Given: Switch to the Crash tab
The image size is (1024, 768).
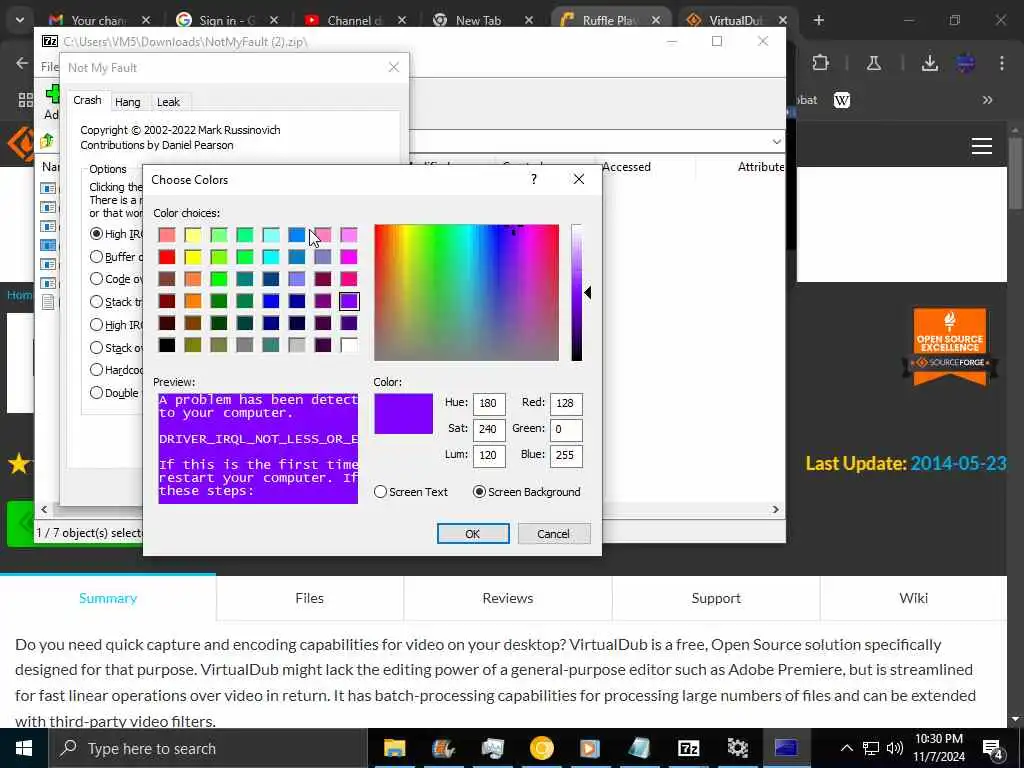Looking at the screenshot, I should 87,100.
